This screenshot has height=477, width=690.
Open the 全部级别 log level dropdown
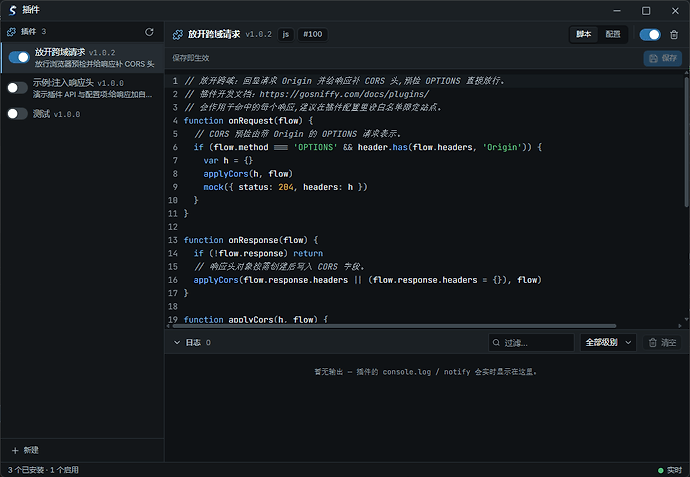608,342
